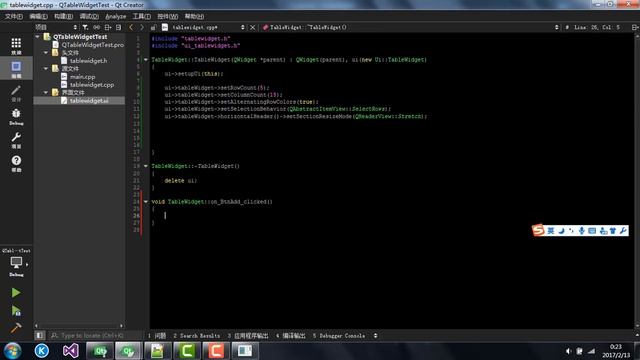The image size is (640, 360).
Task: Close tablewidget.cpp document with X
Action: [x=252, y=27]
